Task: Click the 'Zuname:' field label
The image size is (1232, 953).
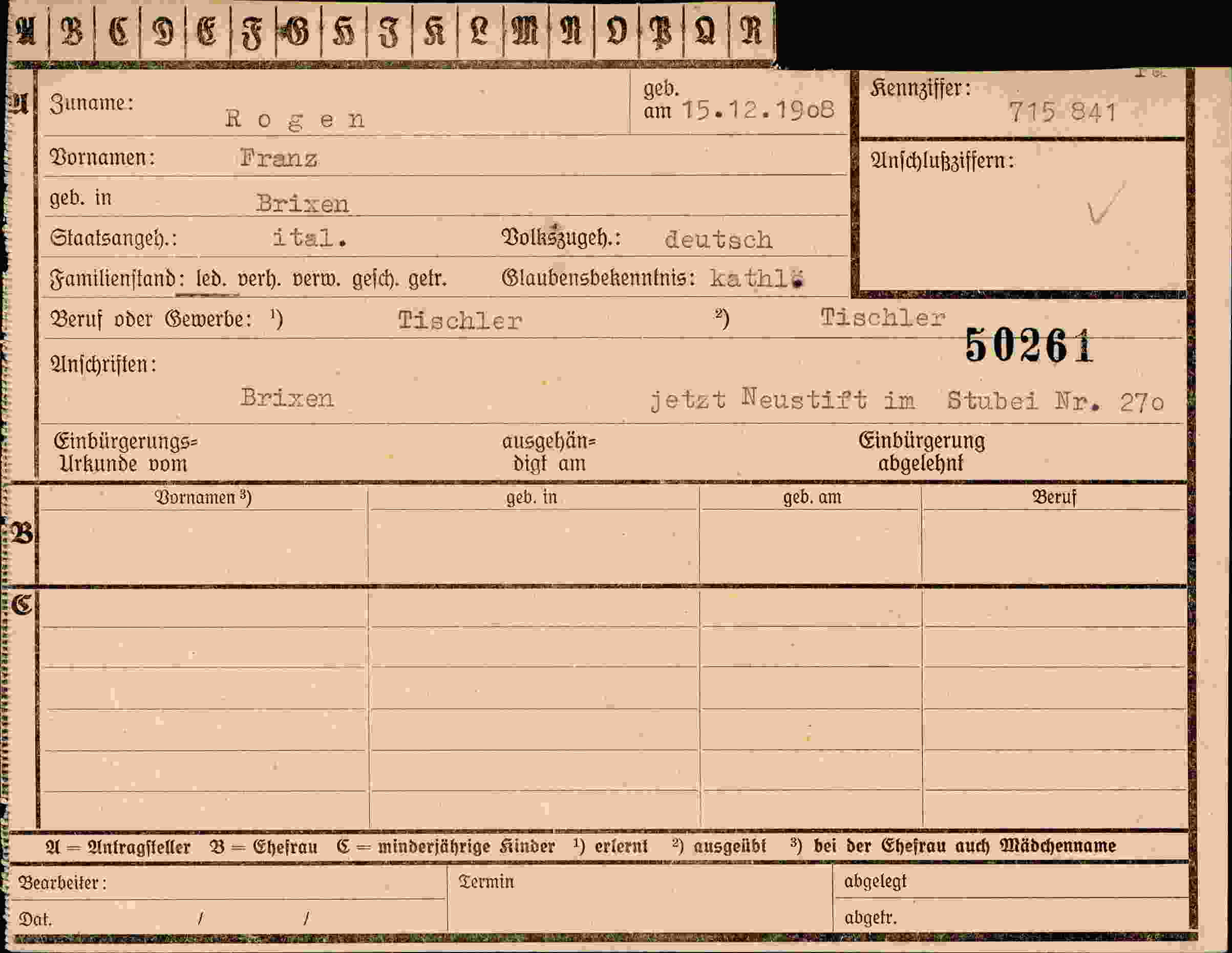Action: [91, 103]
